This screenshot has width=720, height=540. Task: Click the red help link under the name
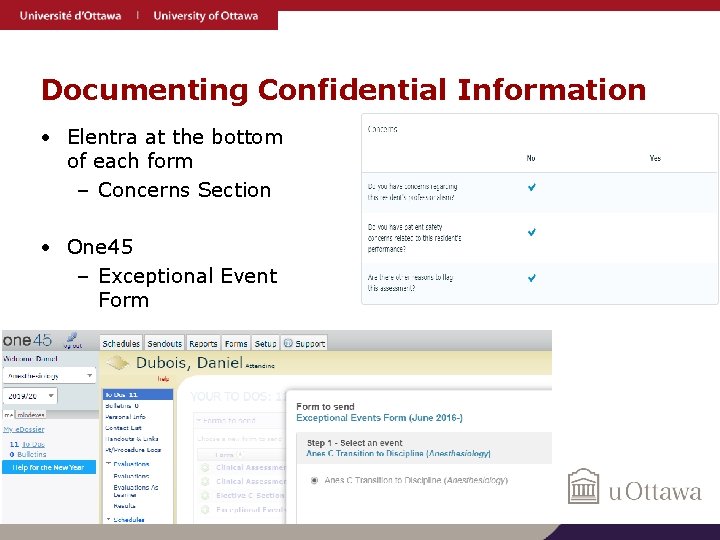[163, 379]
